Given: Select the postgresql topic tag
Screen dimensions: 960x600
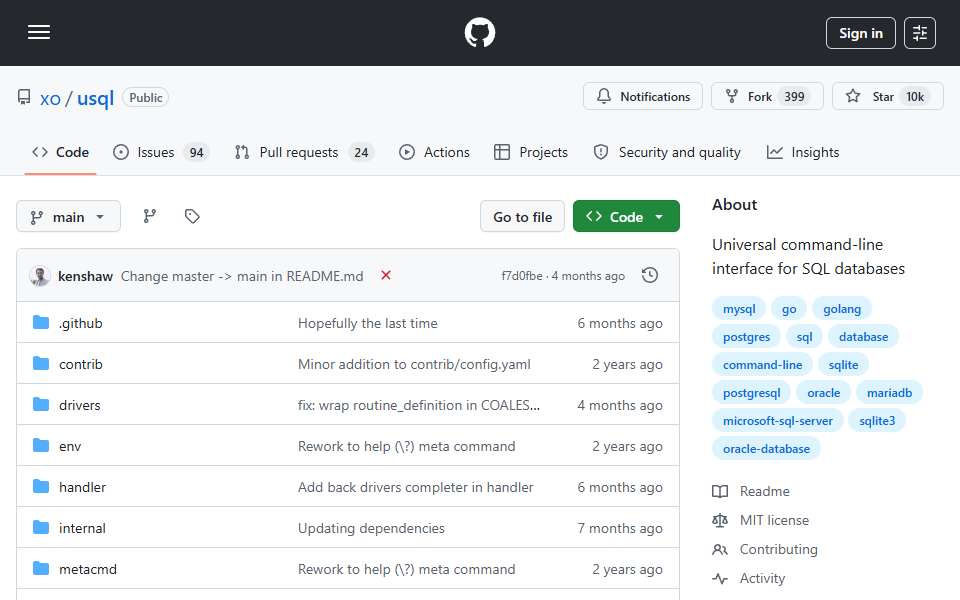Looking at the screenshot, I should point(751,392).
